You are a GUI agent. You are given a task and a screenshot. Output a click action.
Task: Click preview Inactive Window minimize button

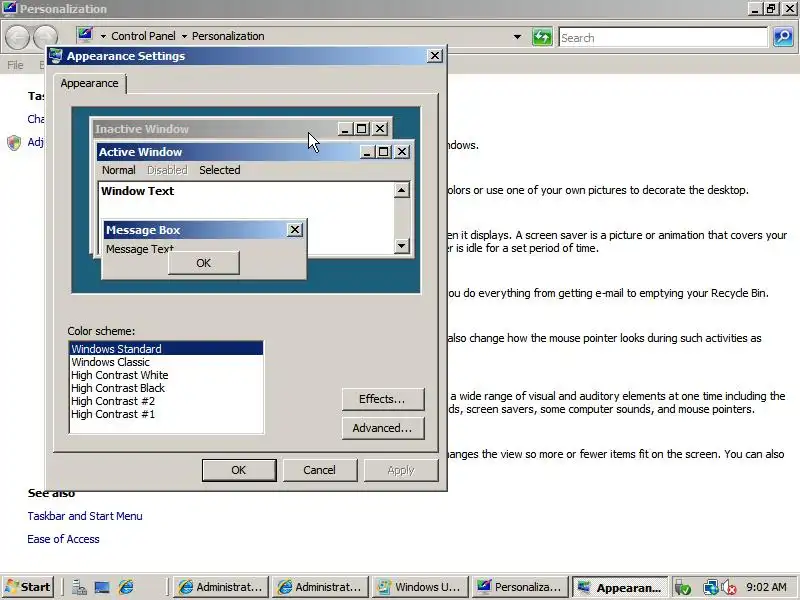pos(345,129)
